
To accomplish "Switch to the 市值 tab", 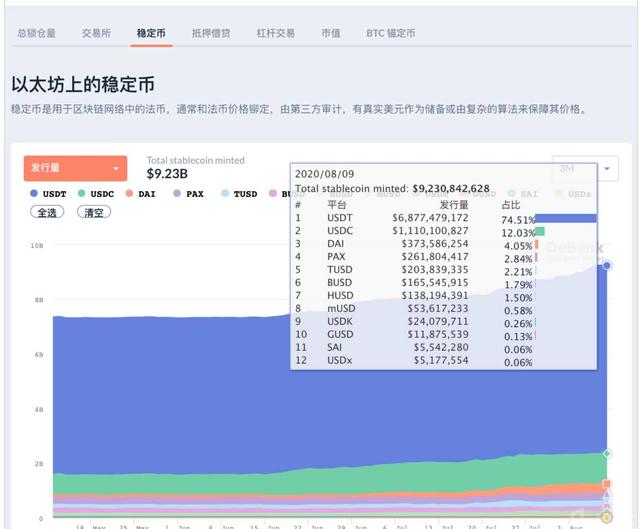I will (x=331, y=33).
